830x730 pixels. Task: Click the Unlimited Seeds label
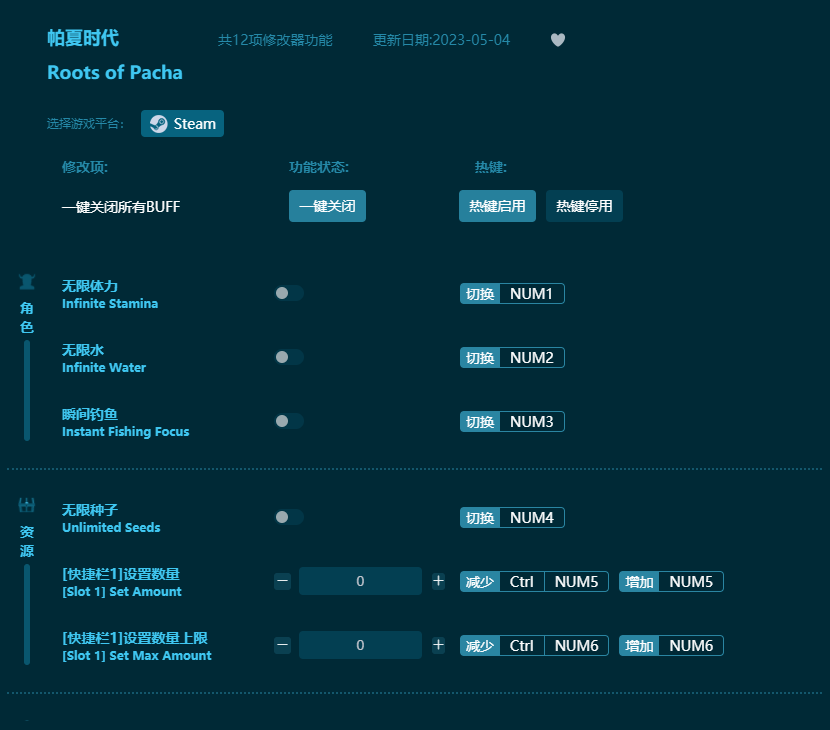click(111, 528)
